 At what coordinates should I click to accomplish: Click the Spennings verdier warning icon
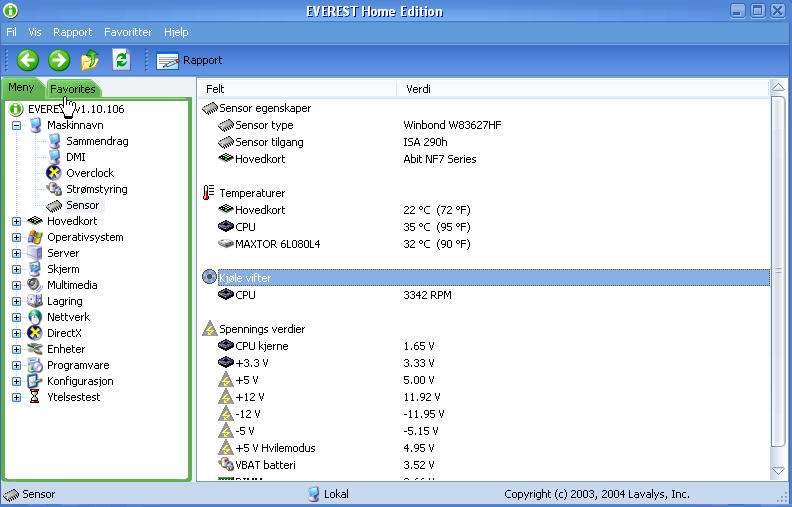pyautogui.click(x=209, y=329)
